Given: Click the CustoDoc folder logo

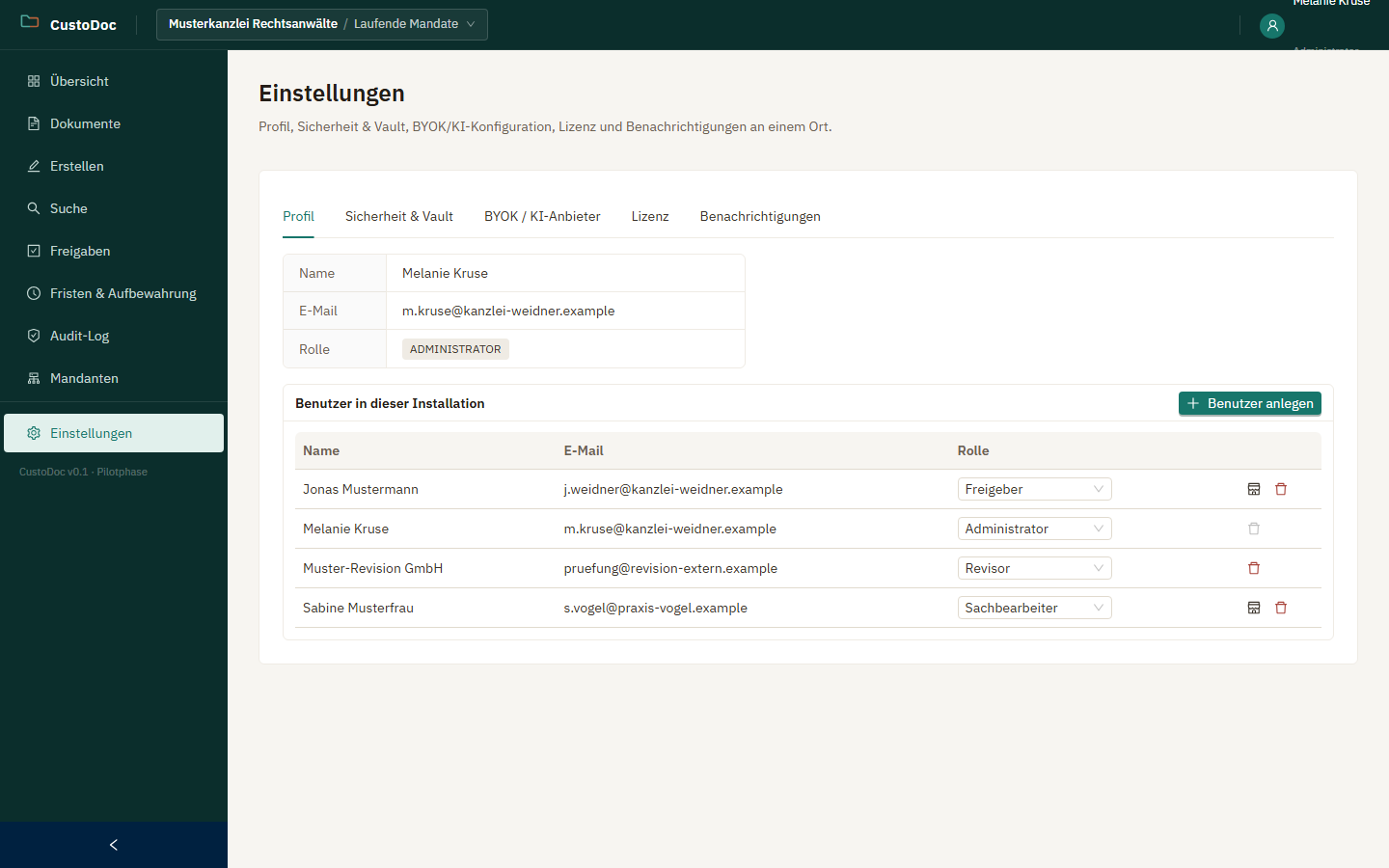Looking at the screenshot, I should pyautogui.click(x=30, y=22).
